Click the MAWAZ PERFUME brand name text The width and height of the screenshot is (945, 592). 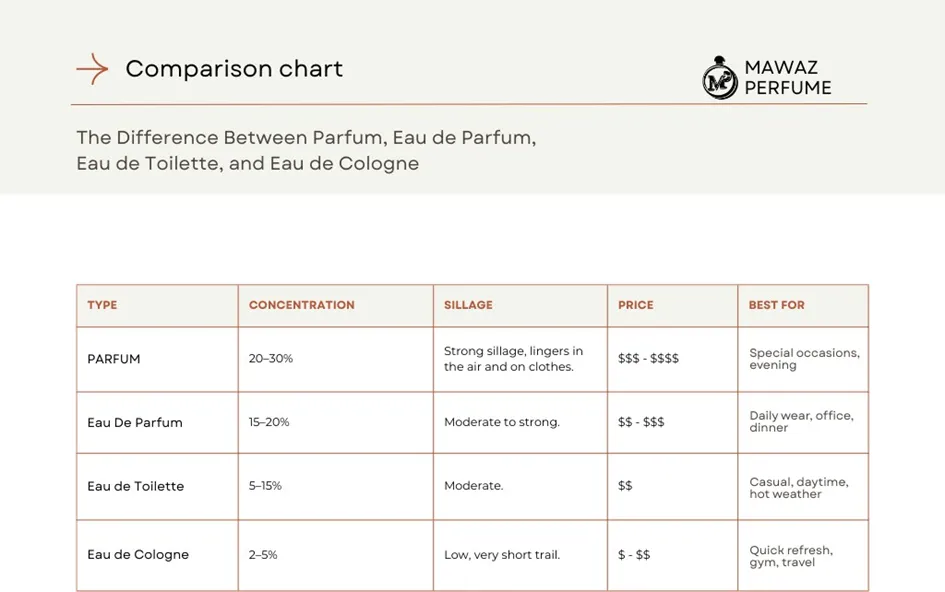pos(787,77)
